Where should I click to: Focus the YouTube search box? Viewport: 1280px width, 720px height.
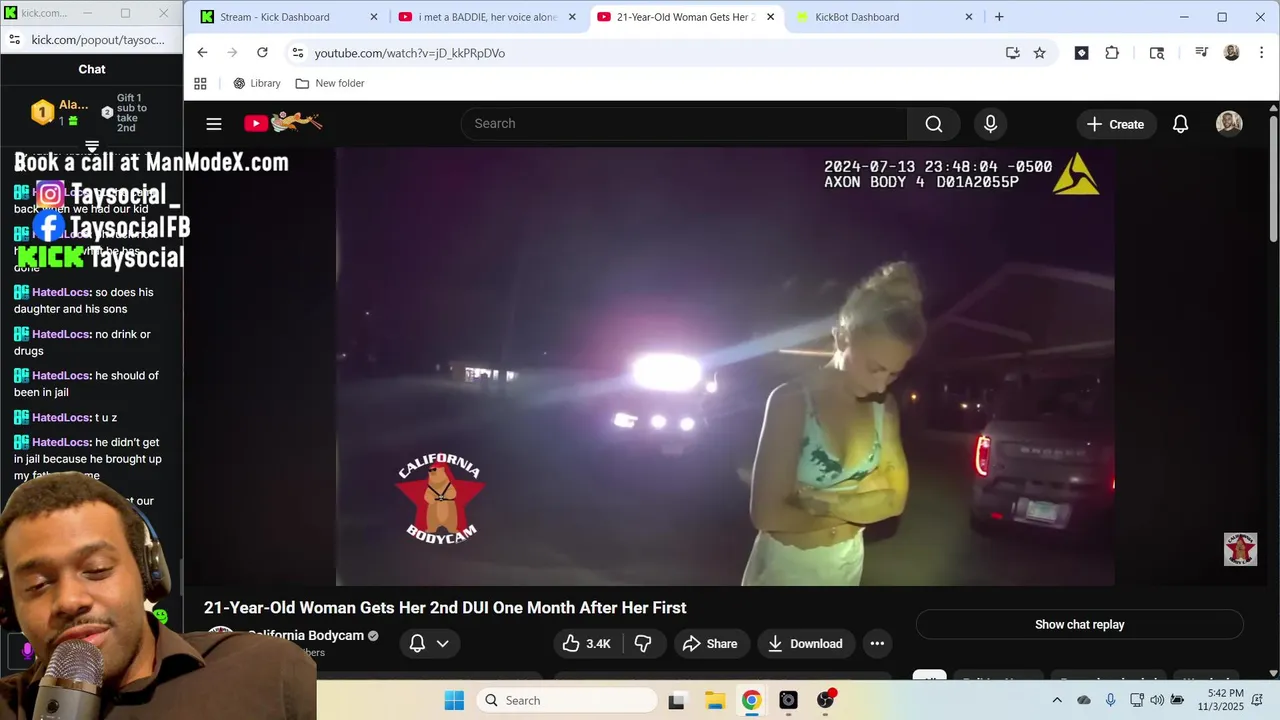tap(684, 124)
